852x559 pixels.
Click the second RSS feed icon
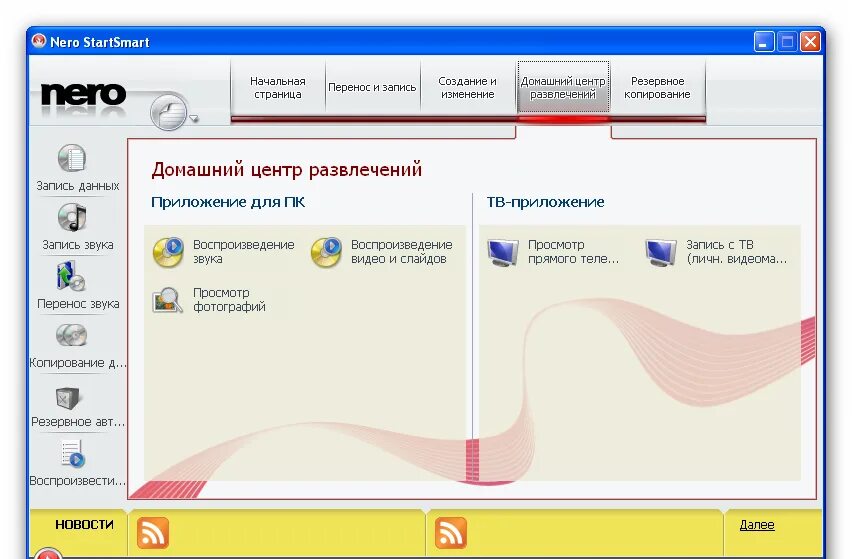point(450,533)
